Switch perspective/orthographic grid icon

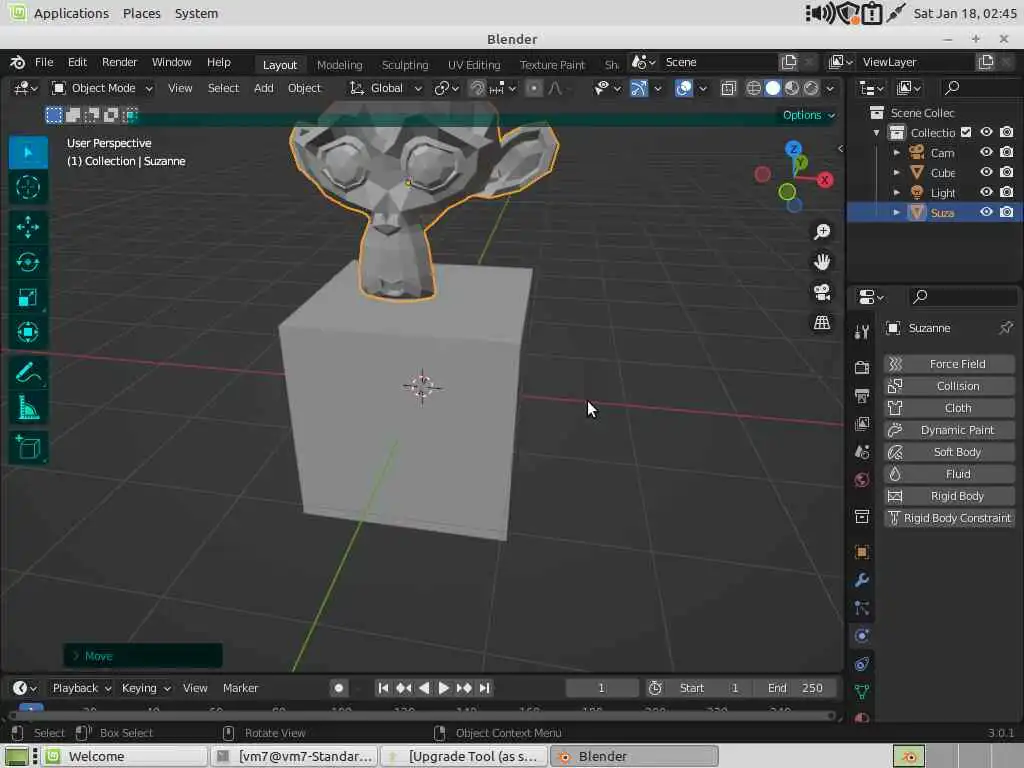[822, 323]
